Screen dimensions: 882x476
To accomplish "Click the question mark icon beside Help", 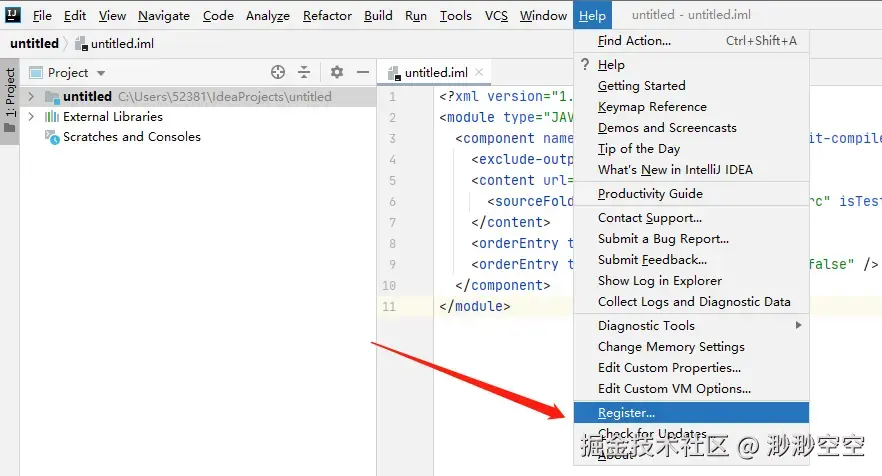I will point(585,64).
